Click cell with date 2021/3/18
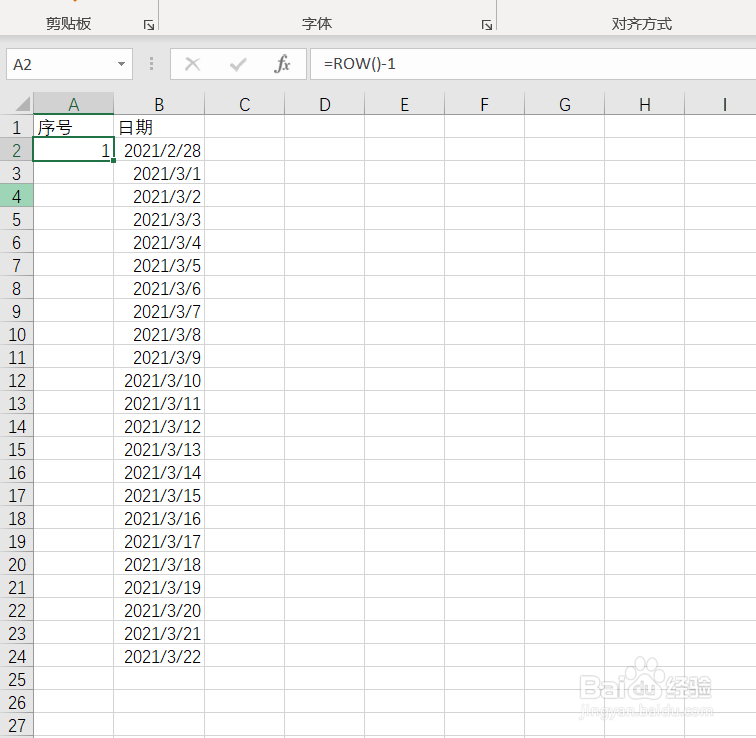The width and height of the screenshot is (756, 738). coord(159,564)
